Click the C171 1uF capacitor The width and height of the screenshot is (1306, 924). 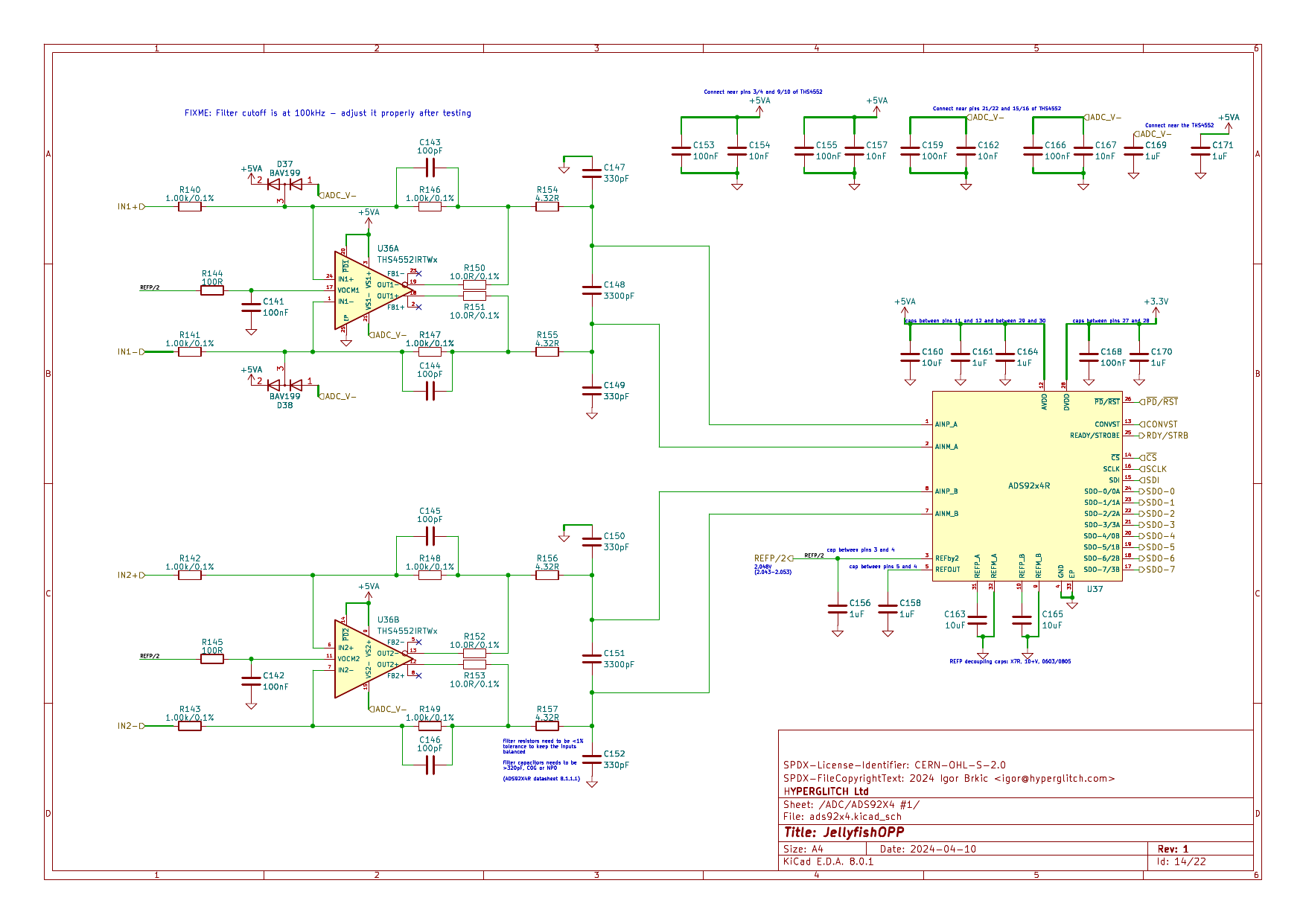coord(1200,150)
